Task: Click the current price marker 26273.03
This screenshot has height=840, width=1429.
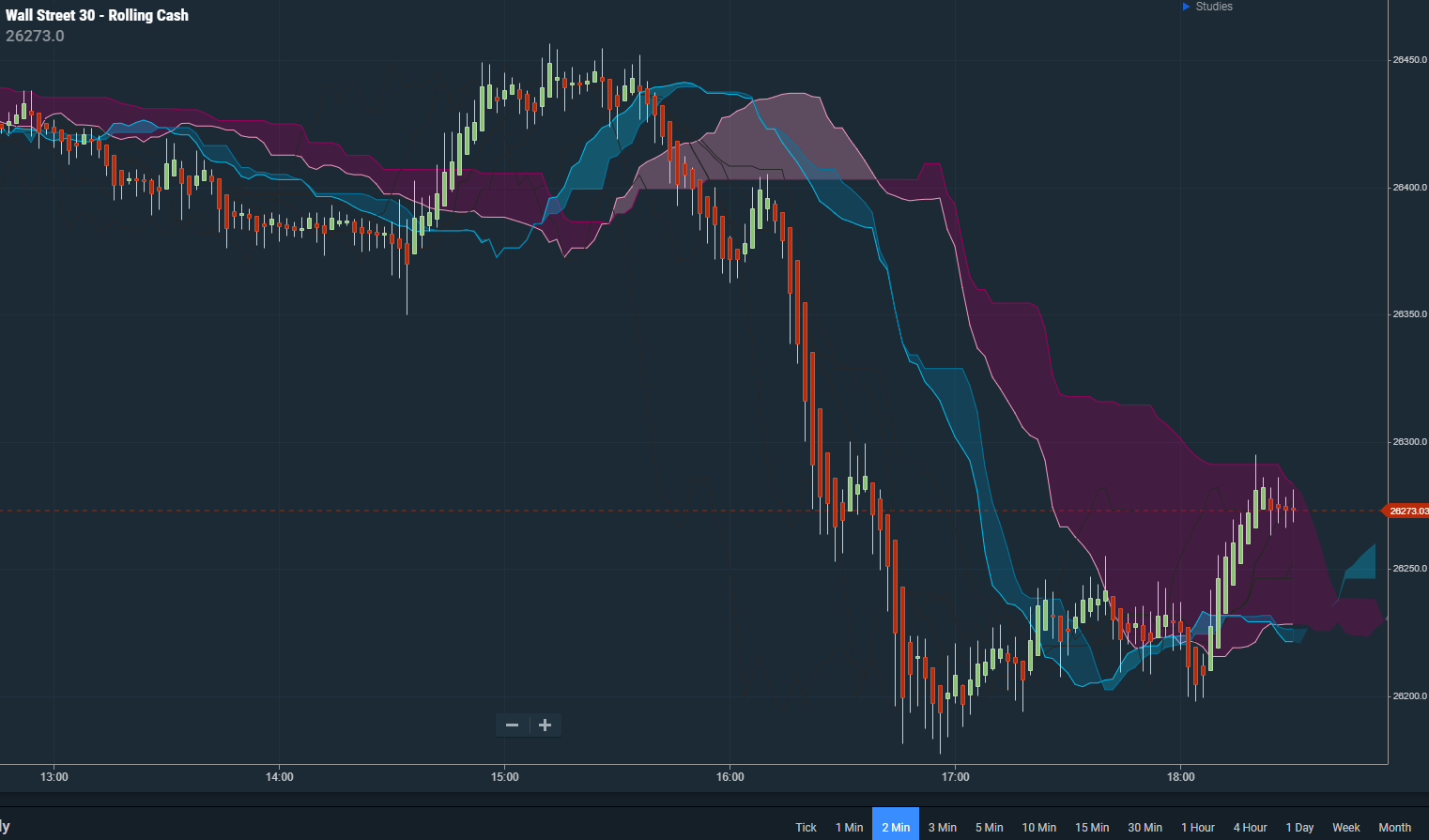Action: click(1406, 511)
